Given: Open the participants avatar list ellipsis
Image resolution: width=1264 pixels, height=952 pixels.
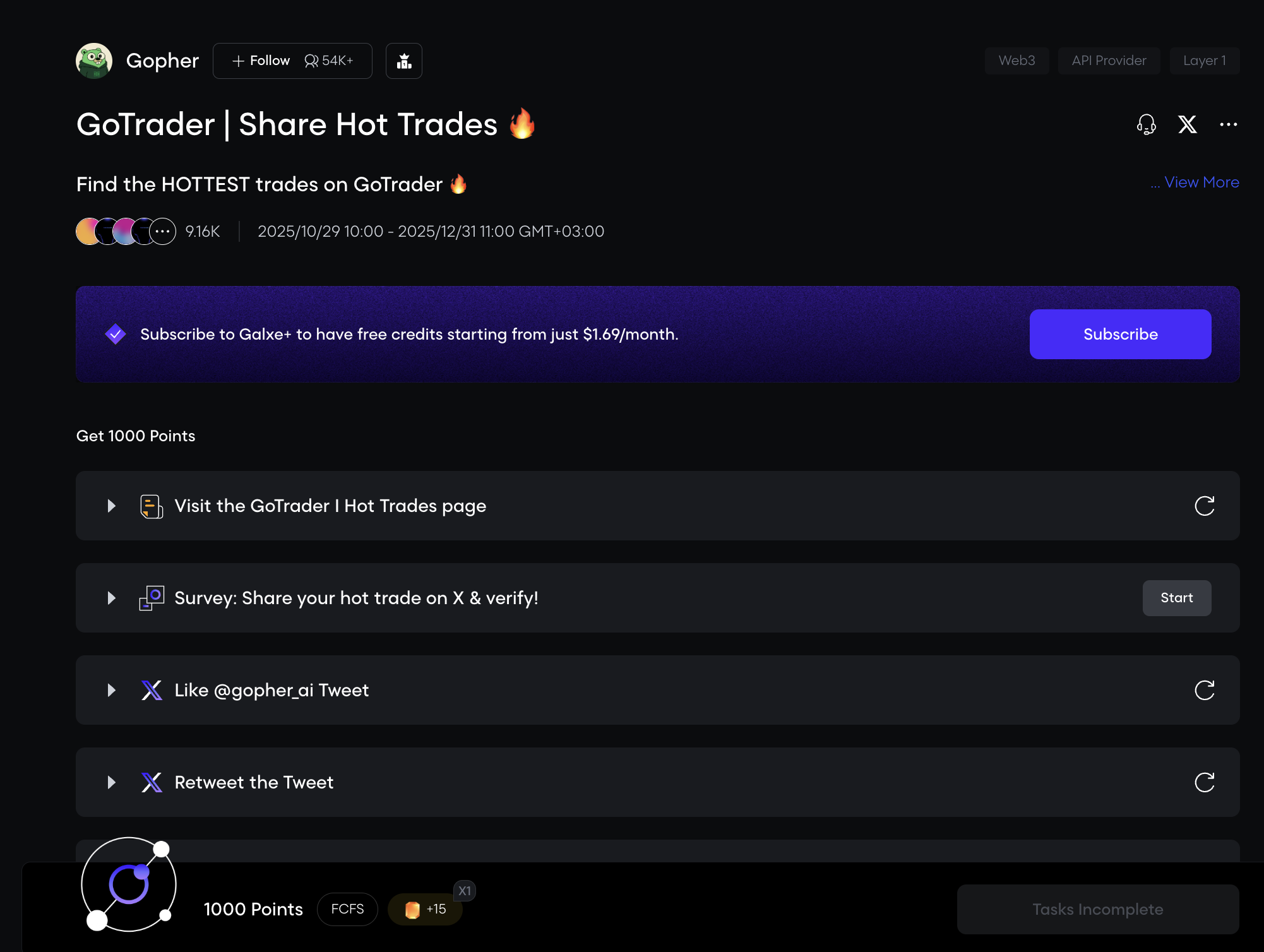Looking at the screenshot, I should tap(162, 232).
